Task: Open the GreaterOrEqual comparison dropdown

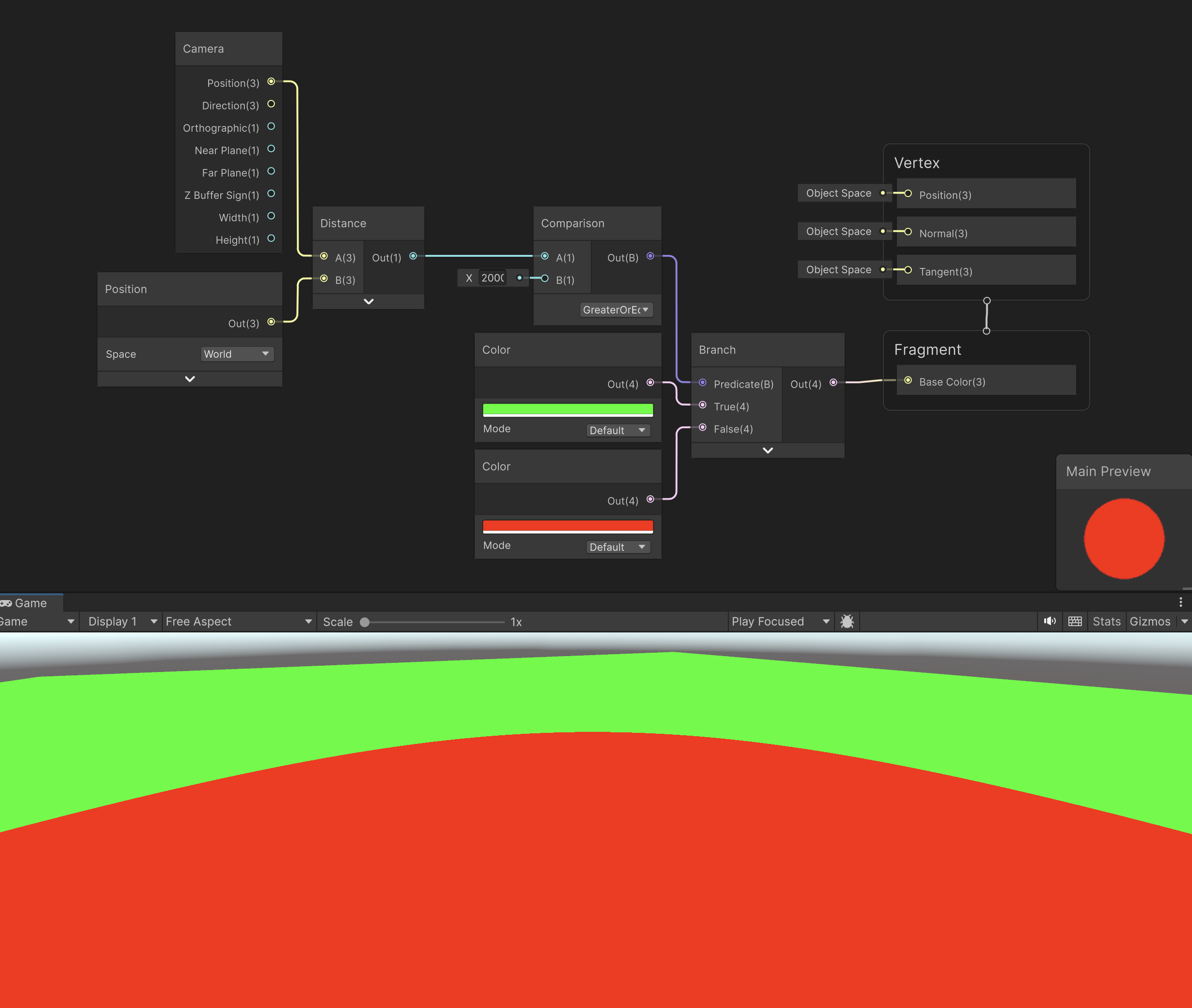Action: point(616,310)
